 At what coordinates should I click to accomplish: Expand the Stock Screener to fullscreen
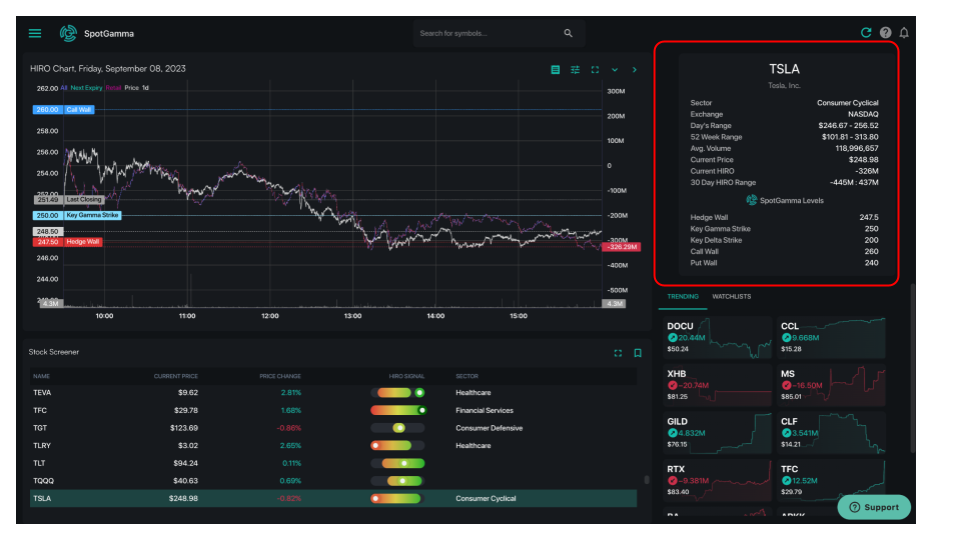(x=618, y=353)
